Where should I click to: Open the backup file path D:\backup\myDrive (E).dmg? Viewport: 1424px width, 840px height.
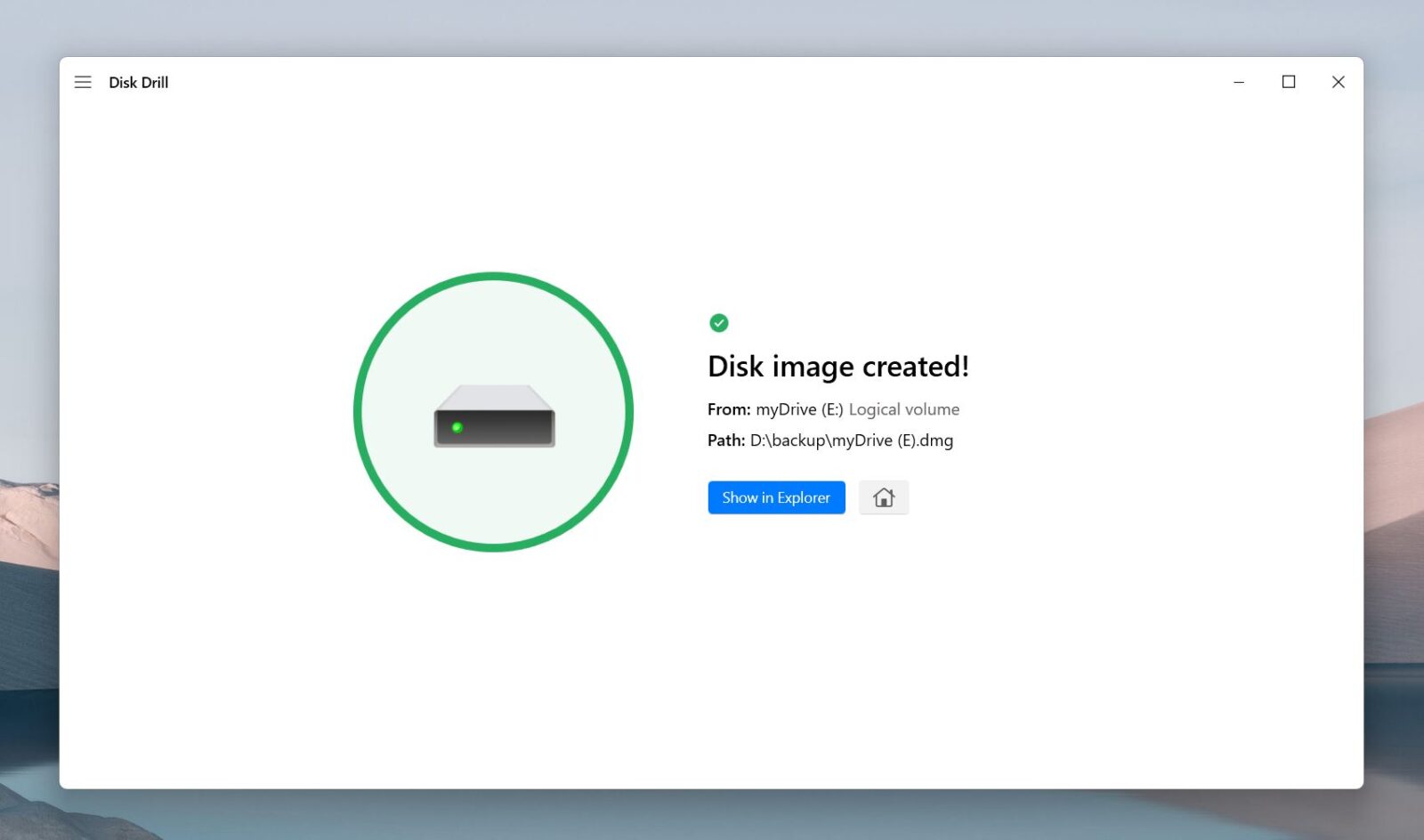click(850, 440)
